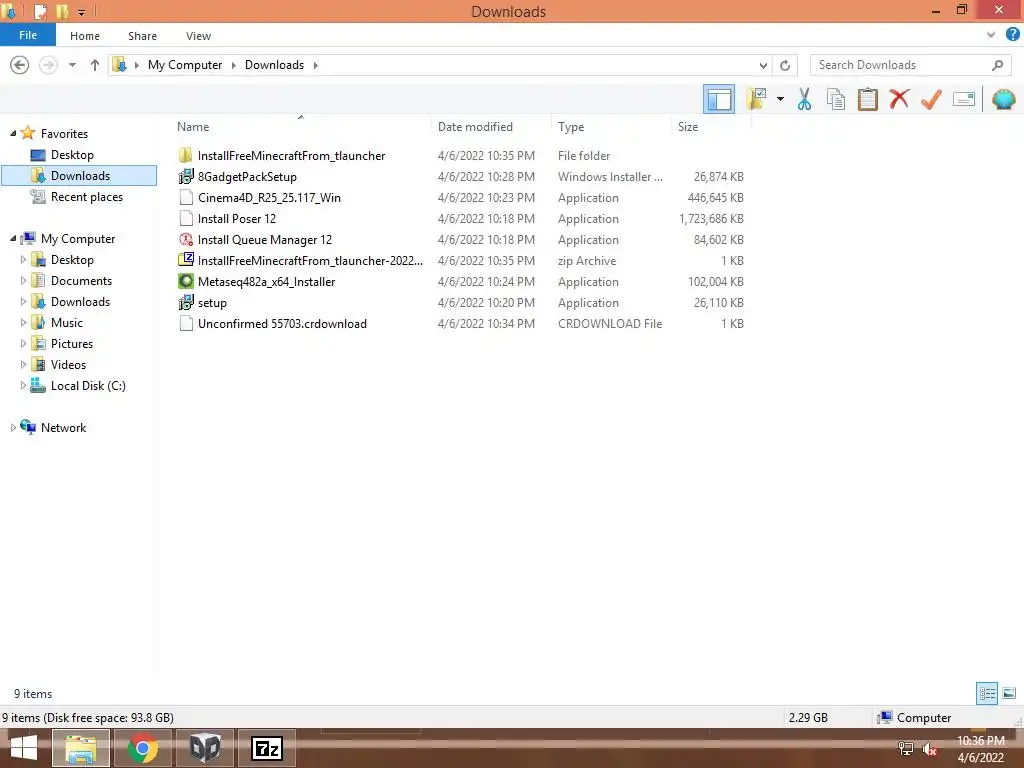
Task: Click the orange checkmark Properties icon
Action: 931,99
